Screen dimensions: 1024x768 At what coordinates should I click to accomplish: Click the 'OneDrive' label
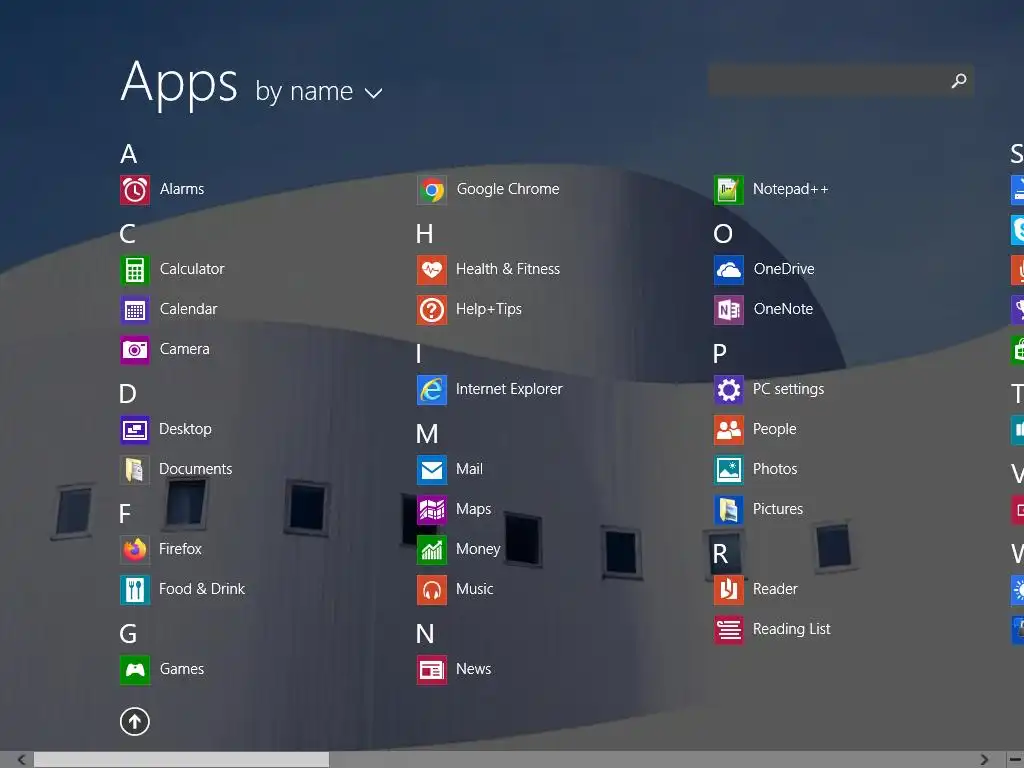tap(784, 269)
